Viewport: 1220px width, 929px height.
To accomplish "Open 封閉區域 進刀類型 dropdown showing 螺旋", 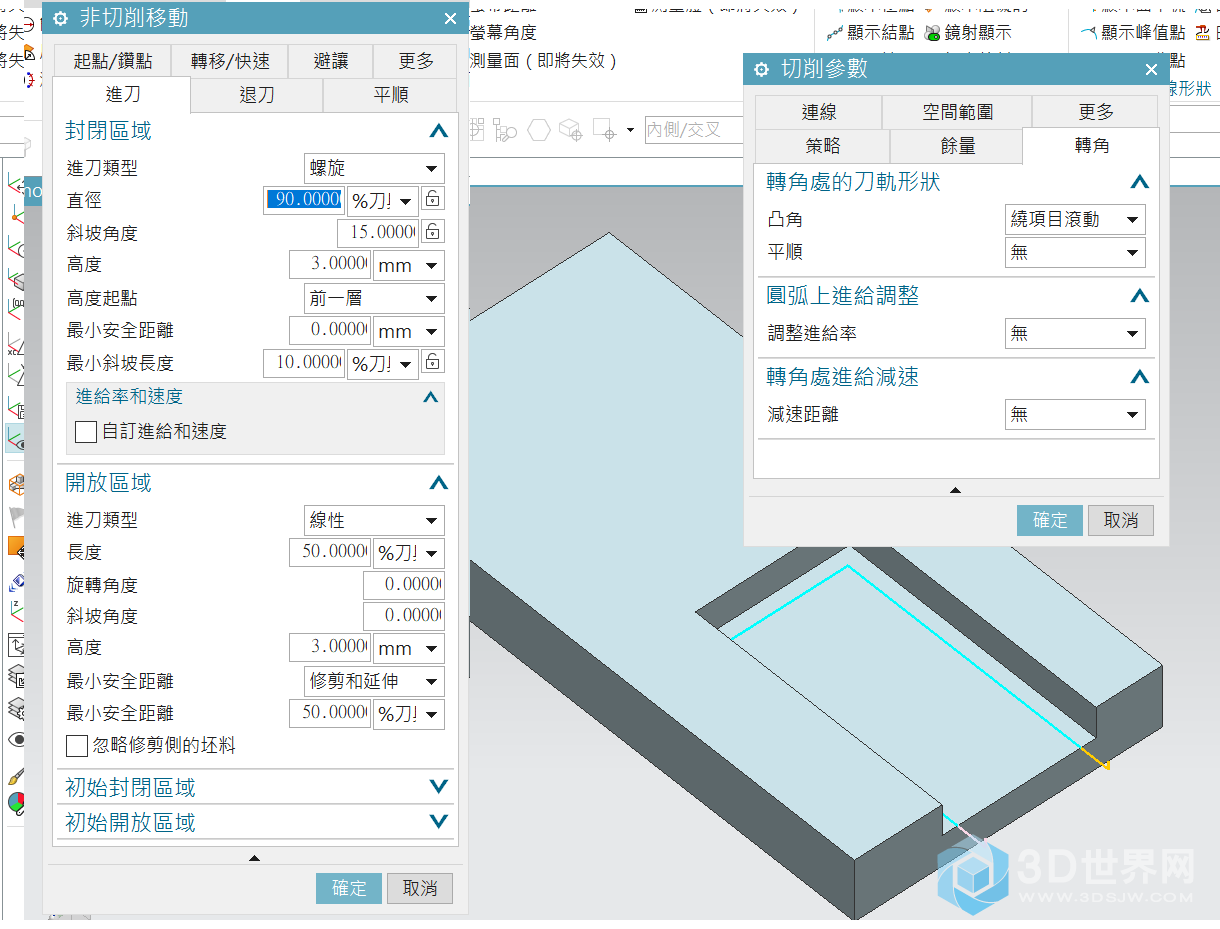I will tap(374, 168).
